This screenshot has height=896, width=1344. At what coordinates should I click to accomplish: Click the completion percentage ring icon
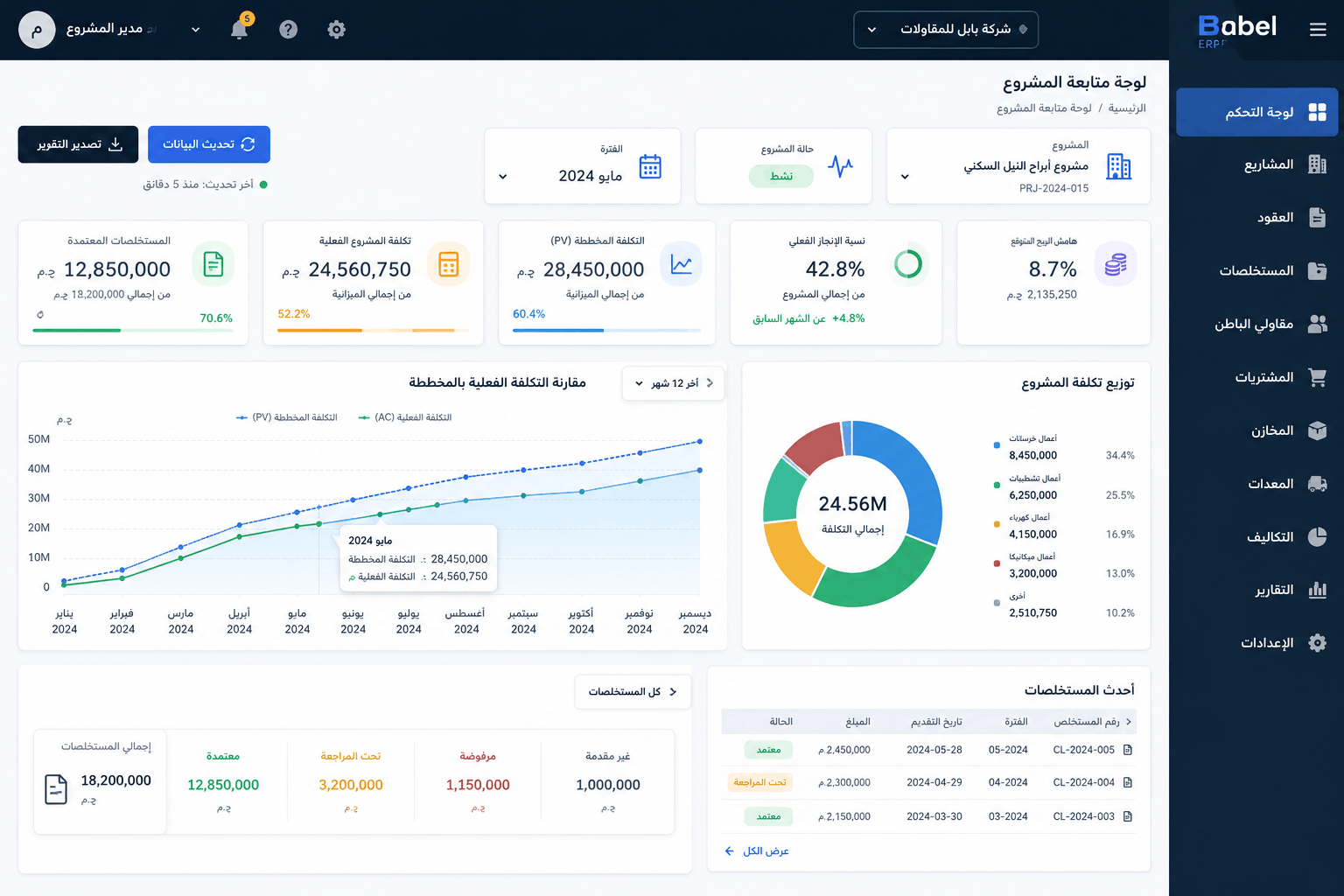[x=908, y=263]
